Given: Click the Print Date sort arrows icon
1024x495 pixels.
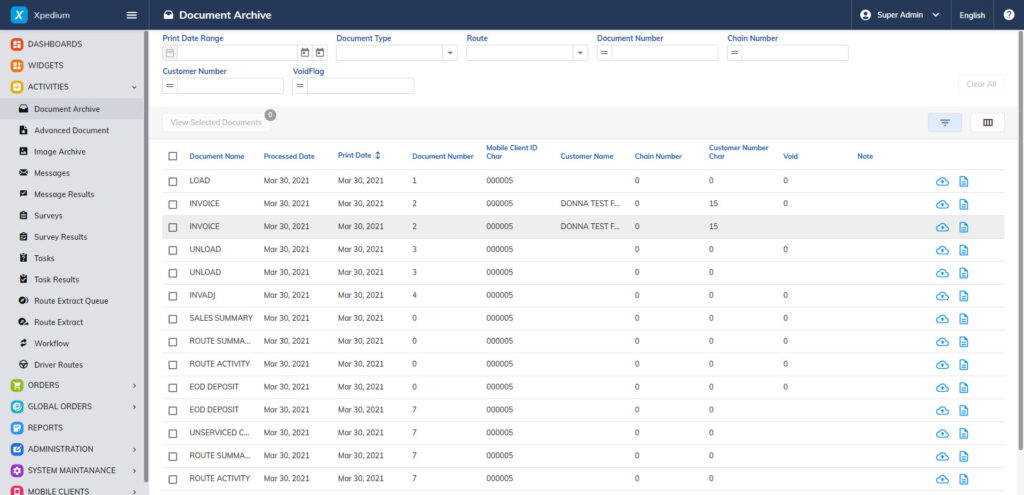Looking at the screenshot, I should coord(377,156).
